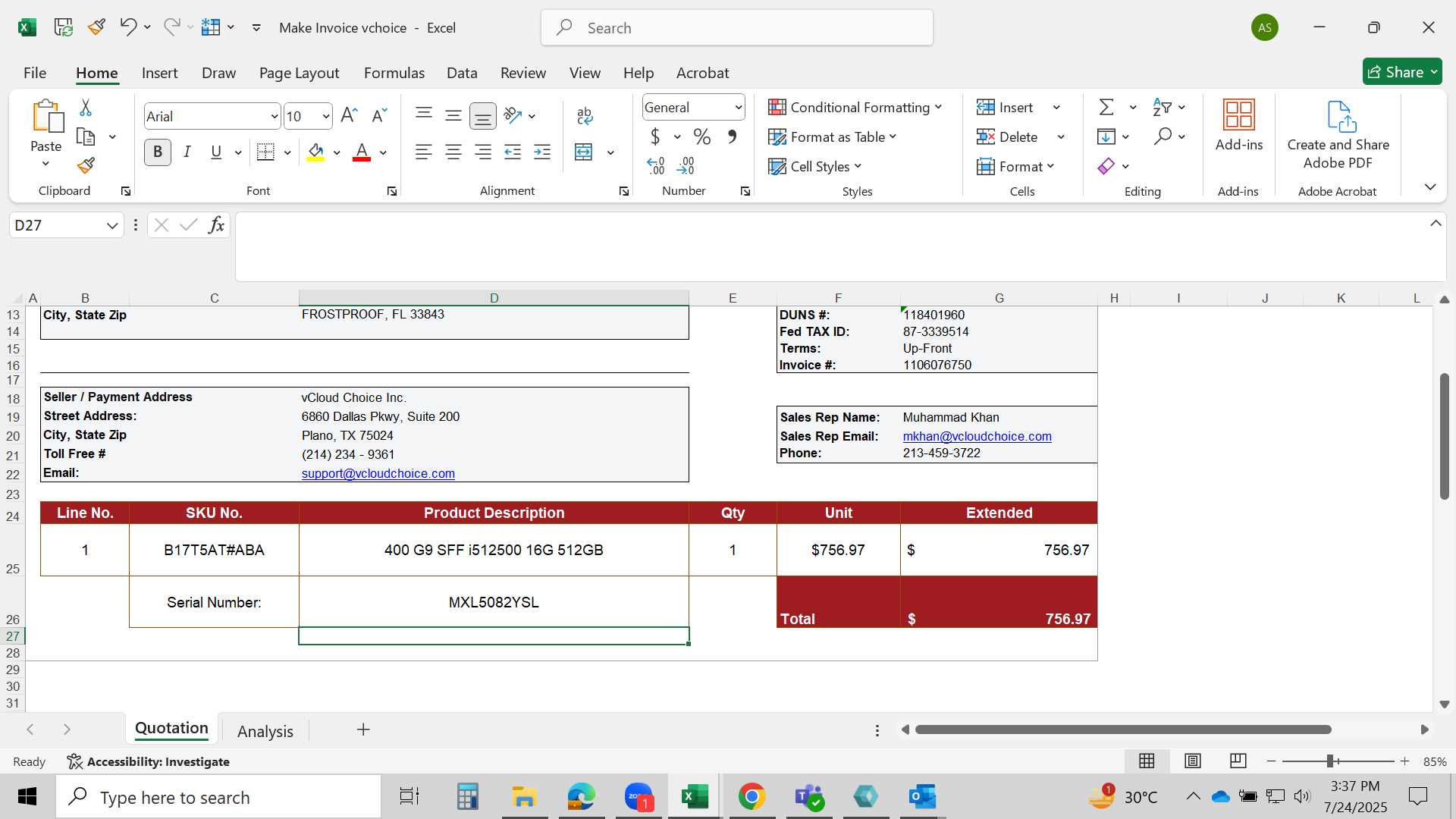Apply the Borders button
Viewport: 1456px width, 819px height.
pyautogui.click(x=265, y=152)
